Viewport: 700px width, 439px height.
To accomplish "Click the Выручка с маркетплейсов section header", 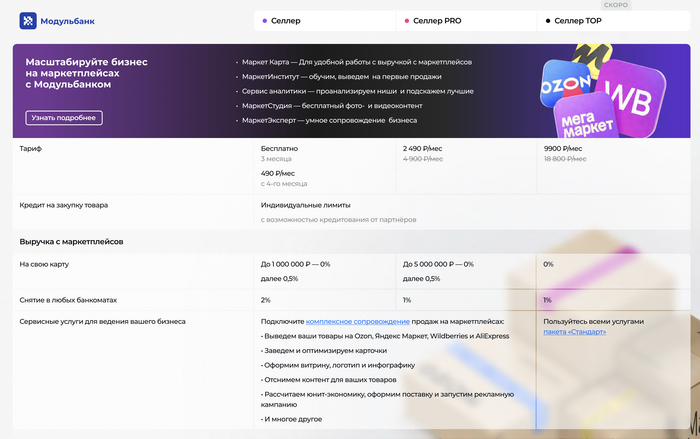I will point(71,242).
